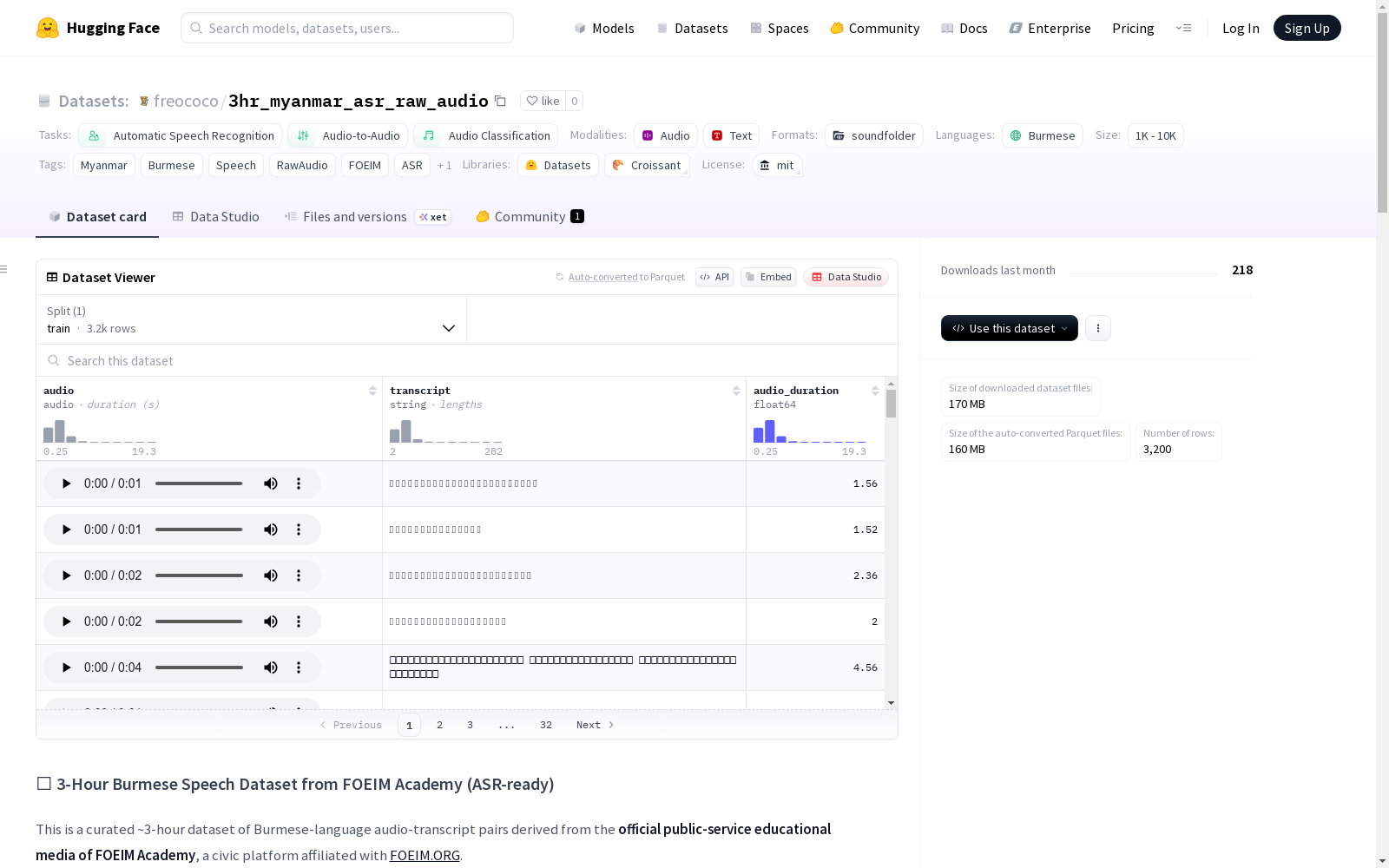Open the Use this dataset dropdown

click(x=1010, y=328)
